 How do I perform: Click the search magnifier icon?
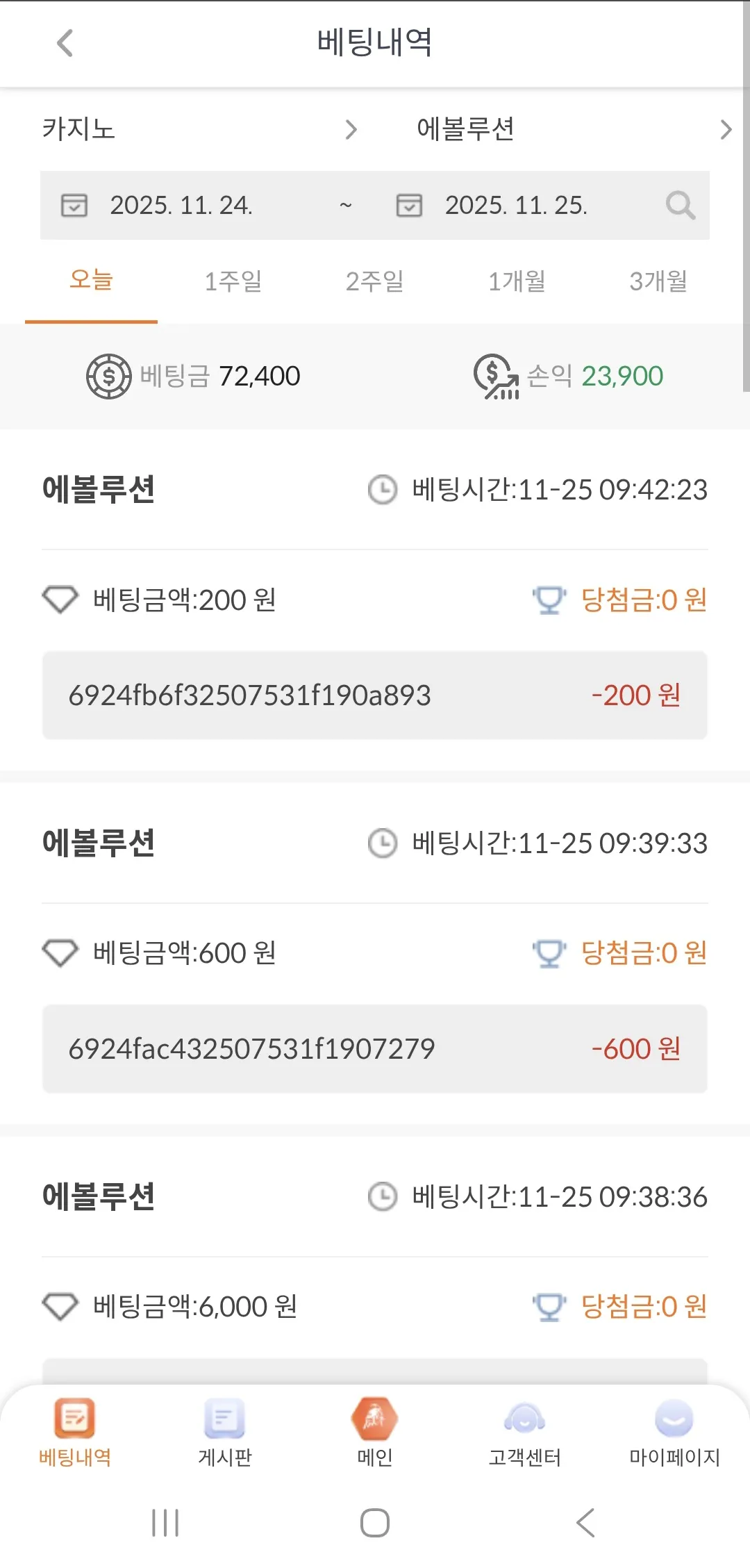pos(680,206)
